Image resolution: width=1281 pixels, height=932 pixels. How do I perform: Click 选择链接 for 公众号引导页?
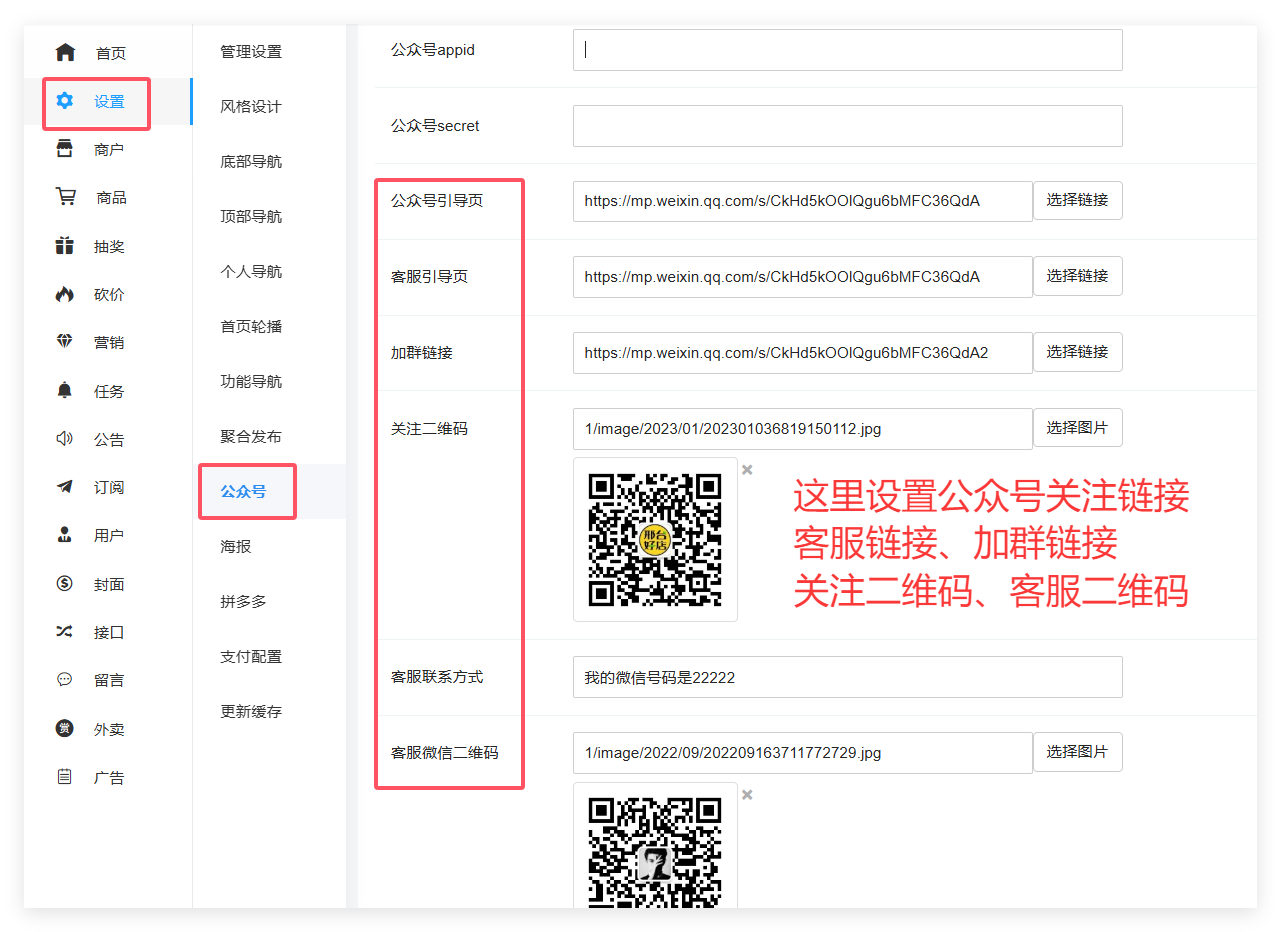(1077, 200)
